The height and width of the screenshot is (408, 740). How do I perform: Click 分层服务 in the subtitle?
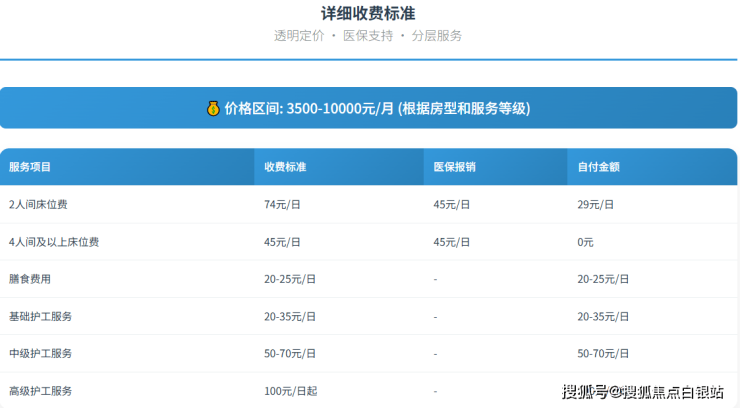(437, 35)
